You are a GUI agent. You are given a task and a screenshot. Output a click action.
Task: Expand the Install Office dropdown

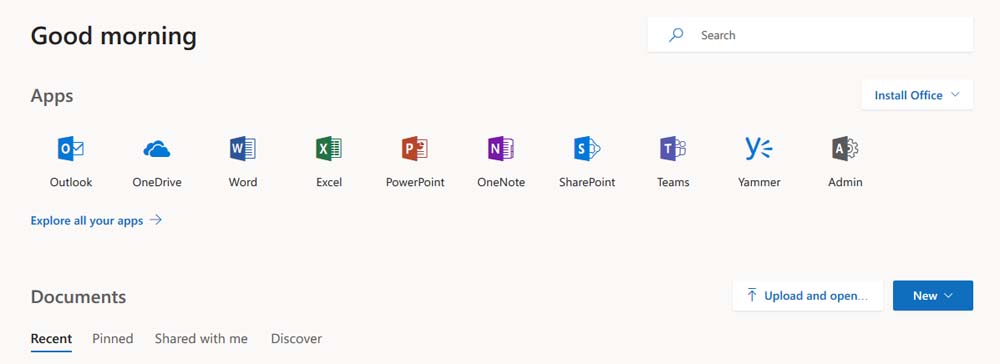pos(917,95)
